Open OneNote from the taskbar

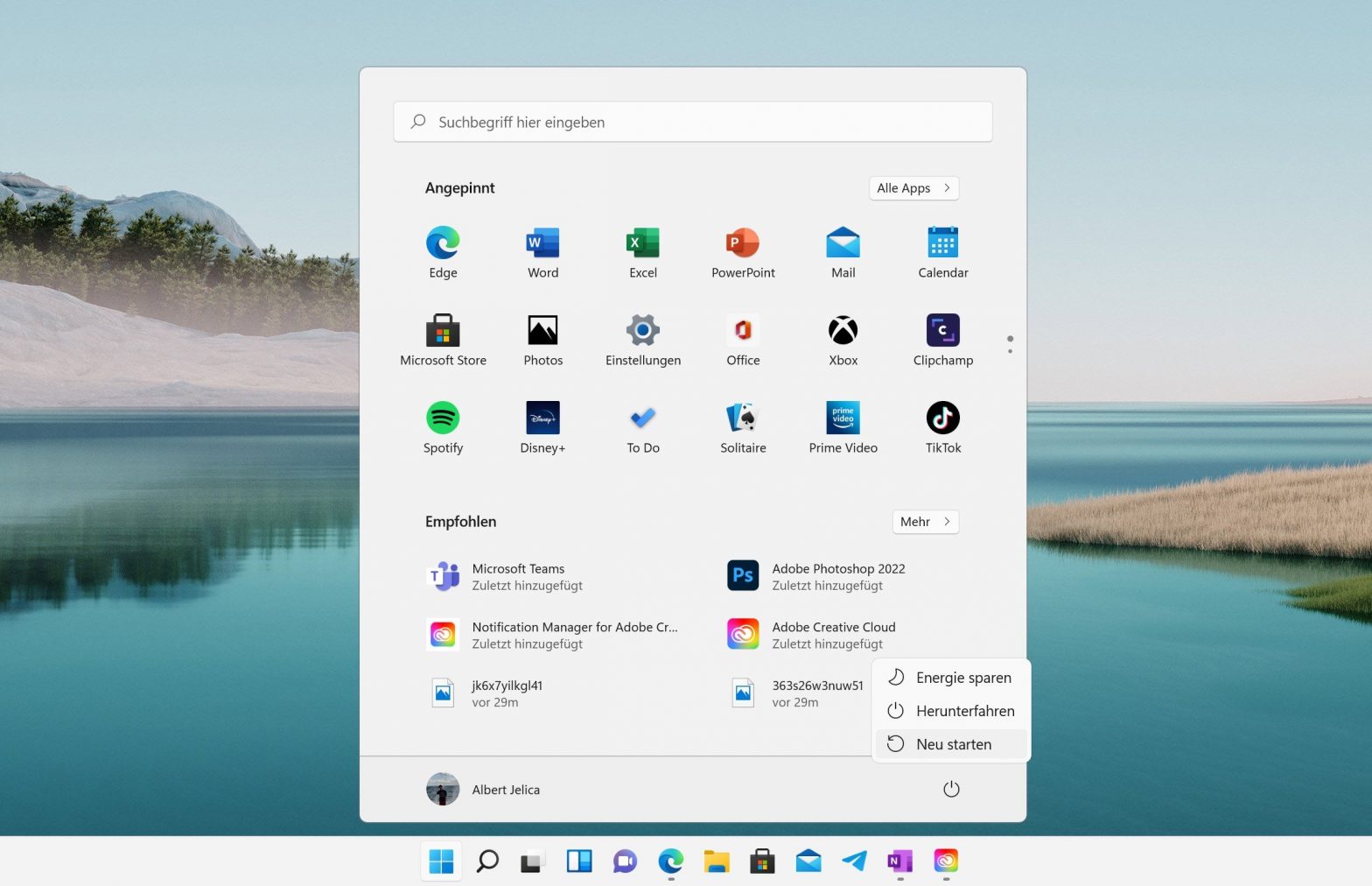(x=899, y=861)
